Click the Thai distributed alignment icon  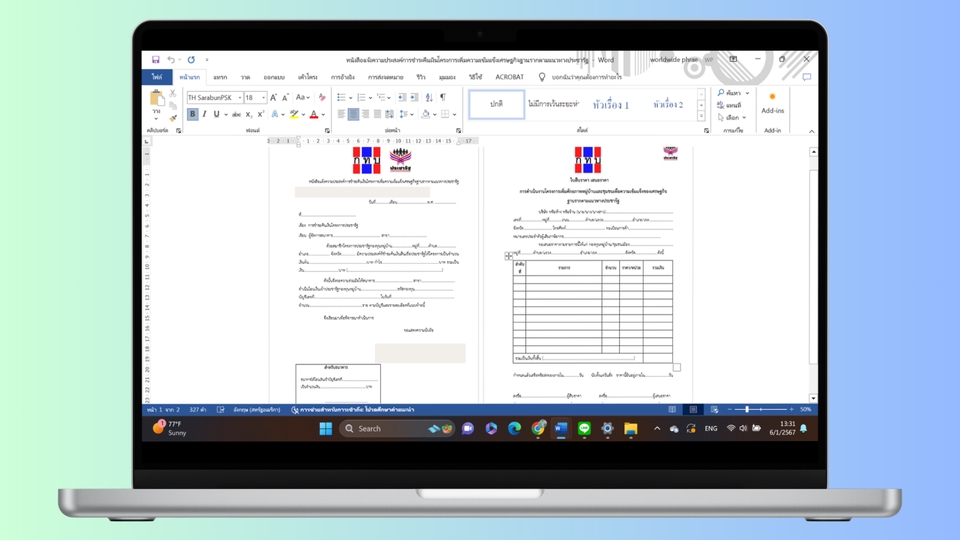point(389,114)
